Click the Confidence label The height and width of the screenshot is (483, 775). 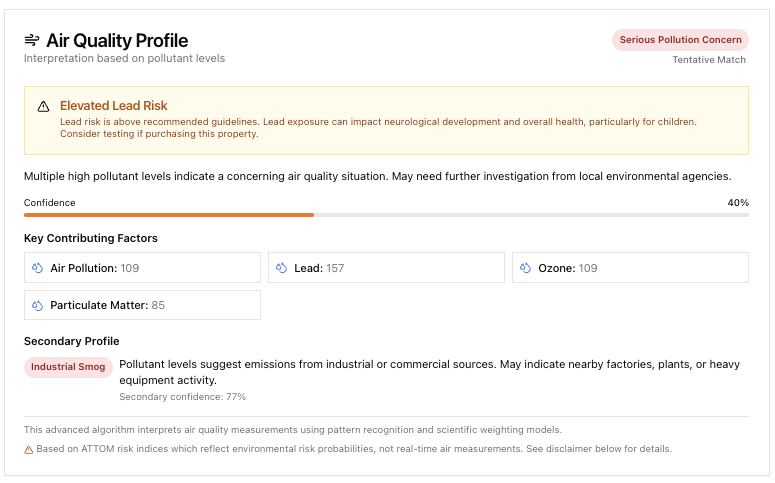pyautogui.click(x=49, y=203)
